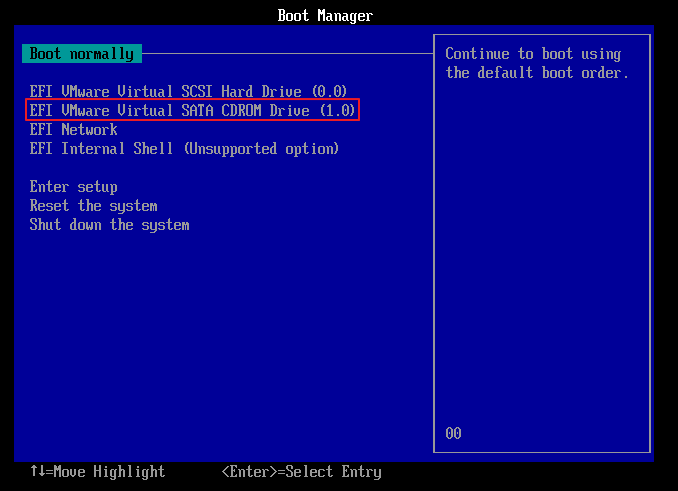Screen dimensions: 678x491
Task: Click the Boot Manager title text
Action: 325,16
